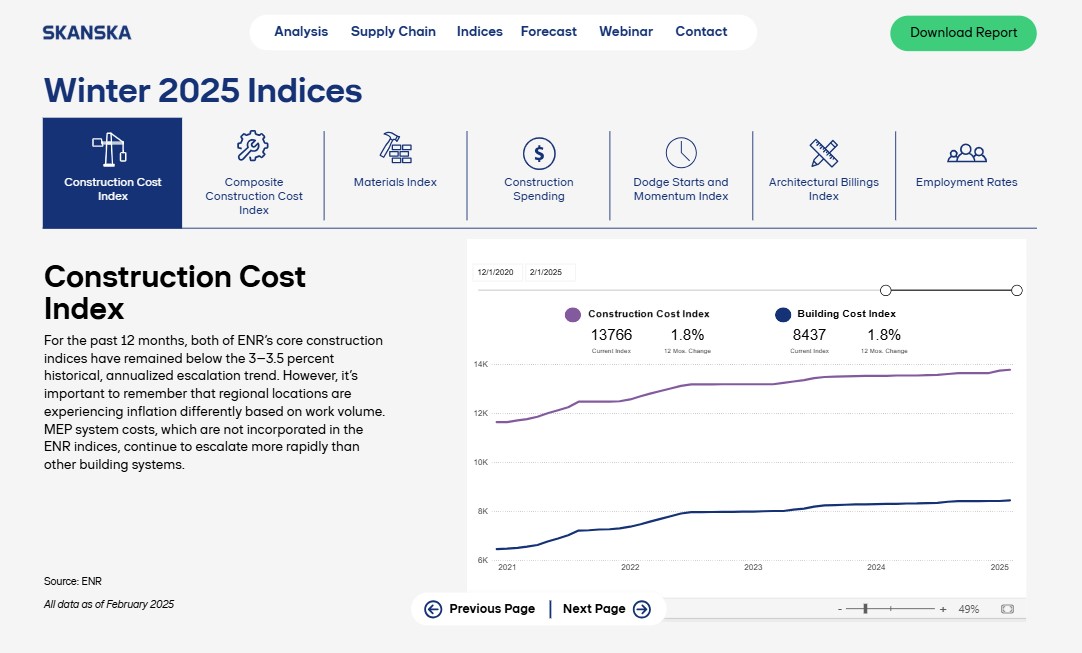This screenshot has width=1082, height=653.
Task: Click the start date field 12/1/2020
Action: [x=496, y=272]
